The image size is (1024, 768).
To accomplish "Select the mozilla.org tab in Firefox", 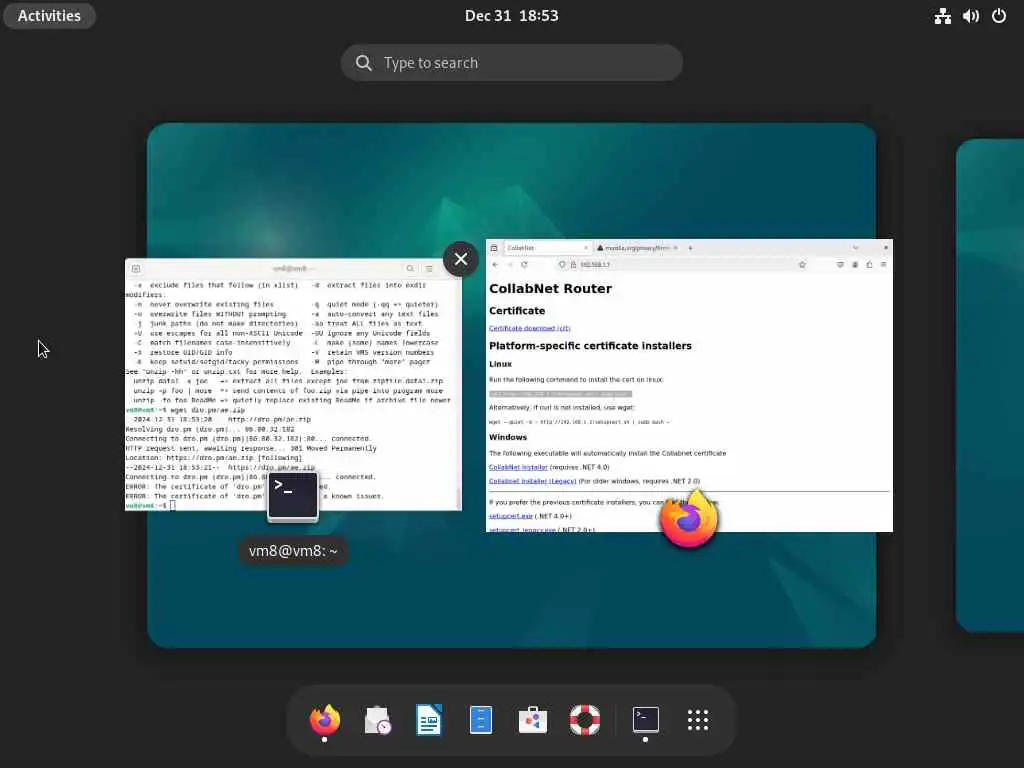I will coord(637,248).
